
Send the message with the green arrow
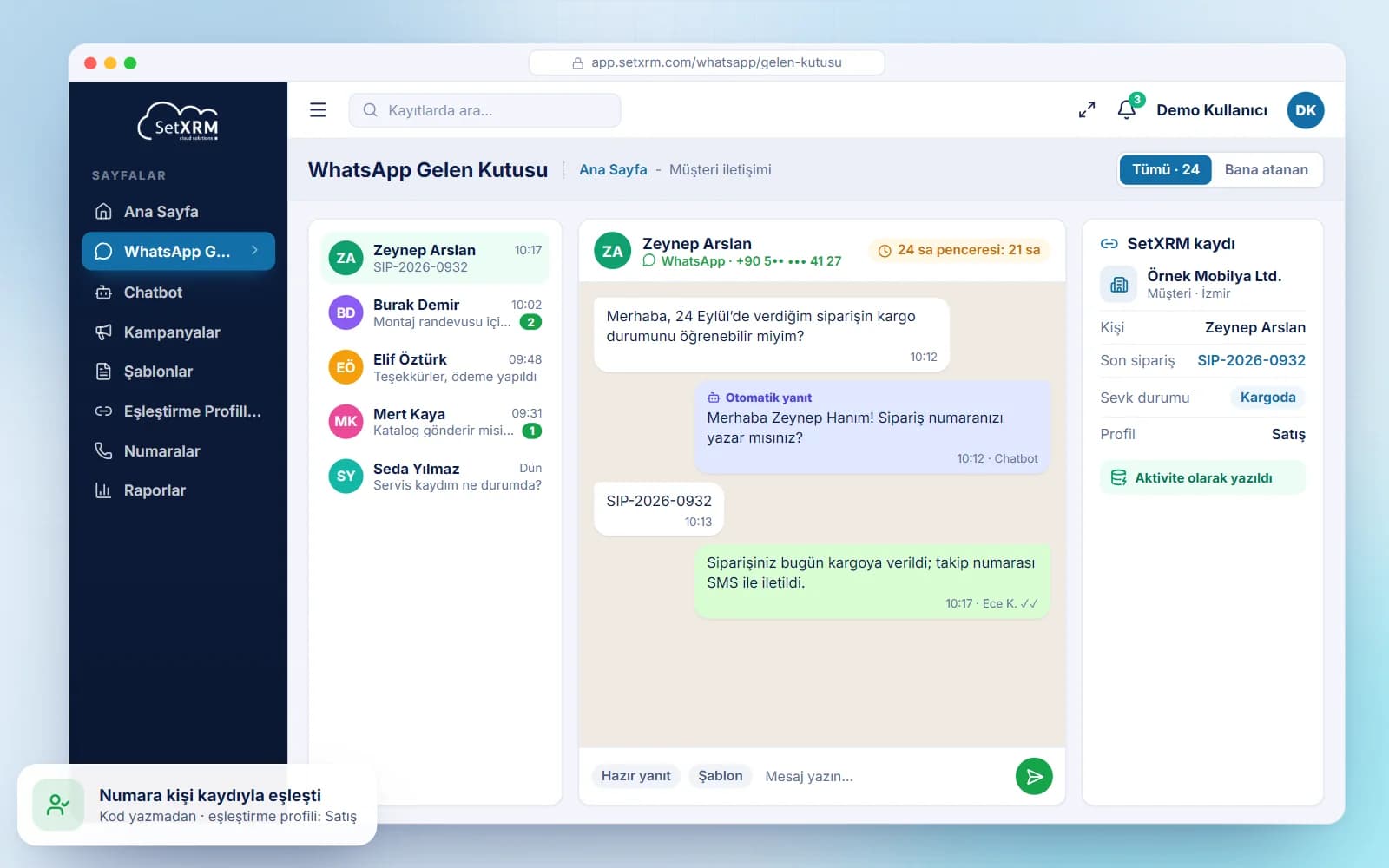(x=1034, y=776)
